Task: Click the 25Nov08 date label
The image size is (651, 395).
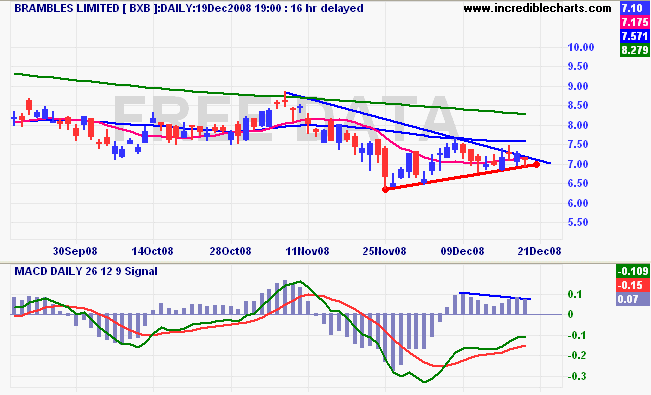Action: (385, 251)
